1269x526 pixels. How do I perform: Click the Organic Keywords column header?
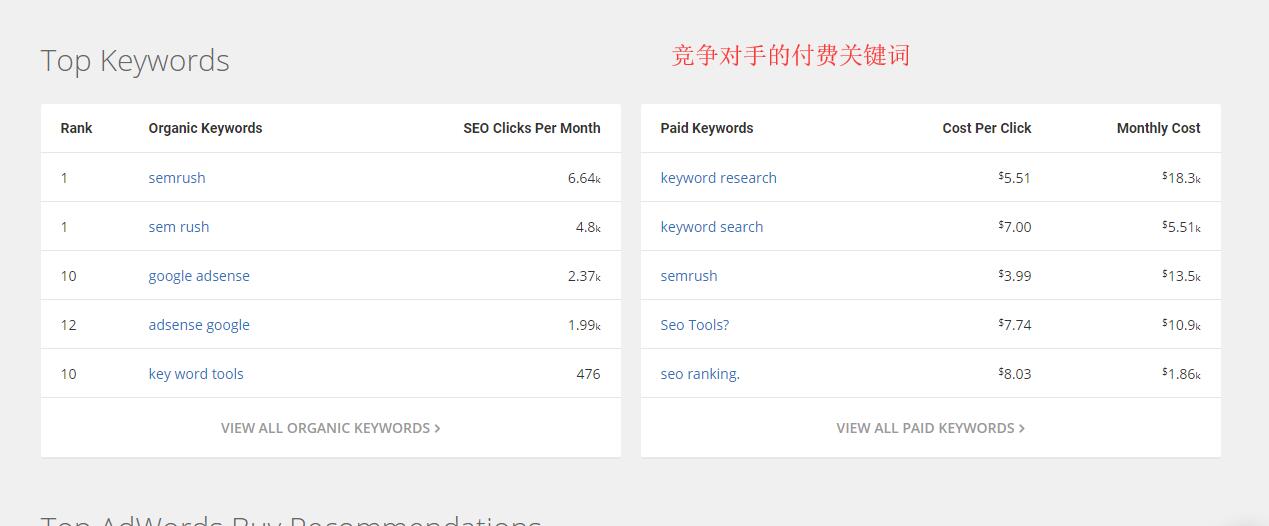(x=205, y=128)
